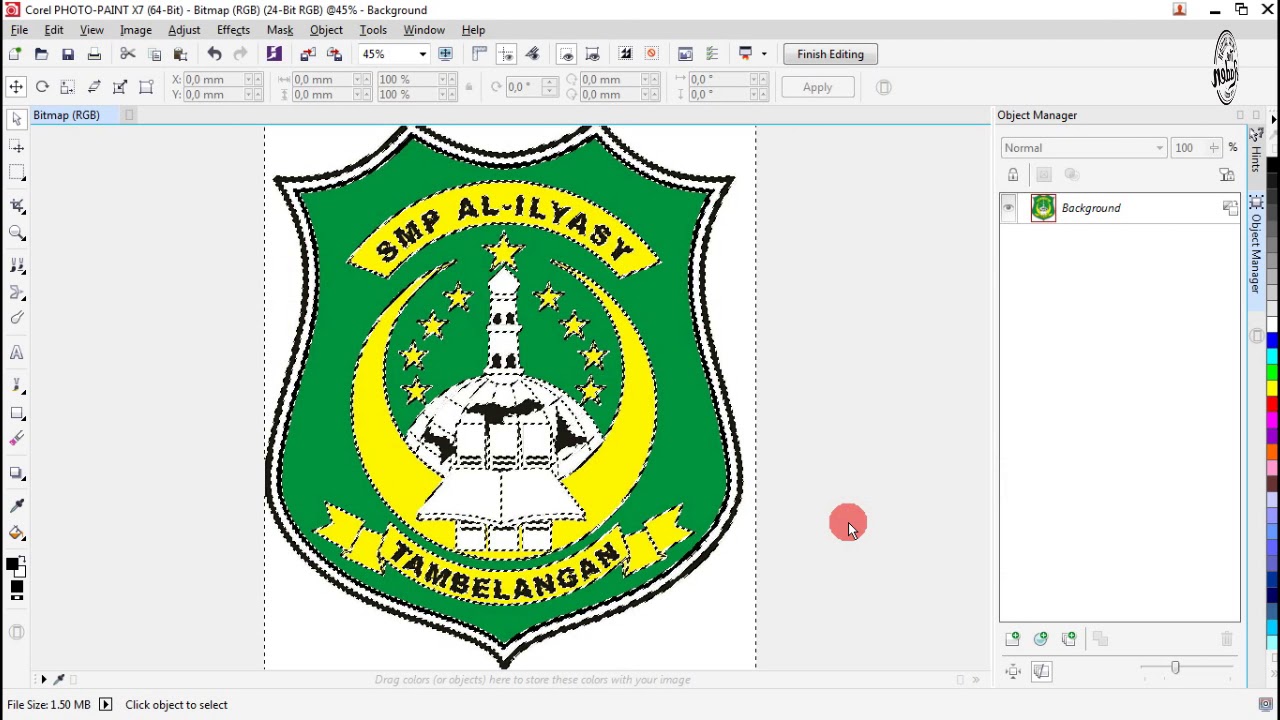Viewport: 1280px width, 720px height.
Task: Open the zoom level 45% dropdown
Action: (422, 54)
